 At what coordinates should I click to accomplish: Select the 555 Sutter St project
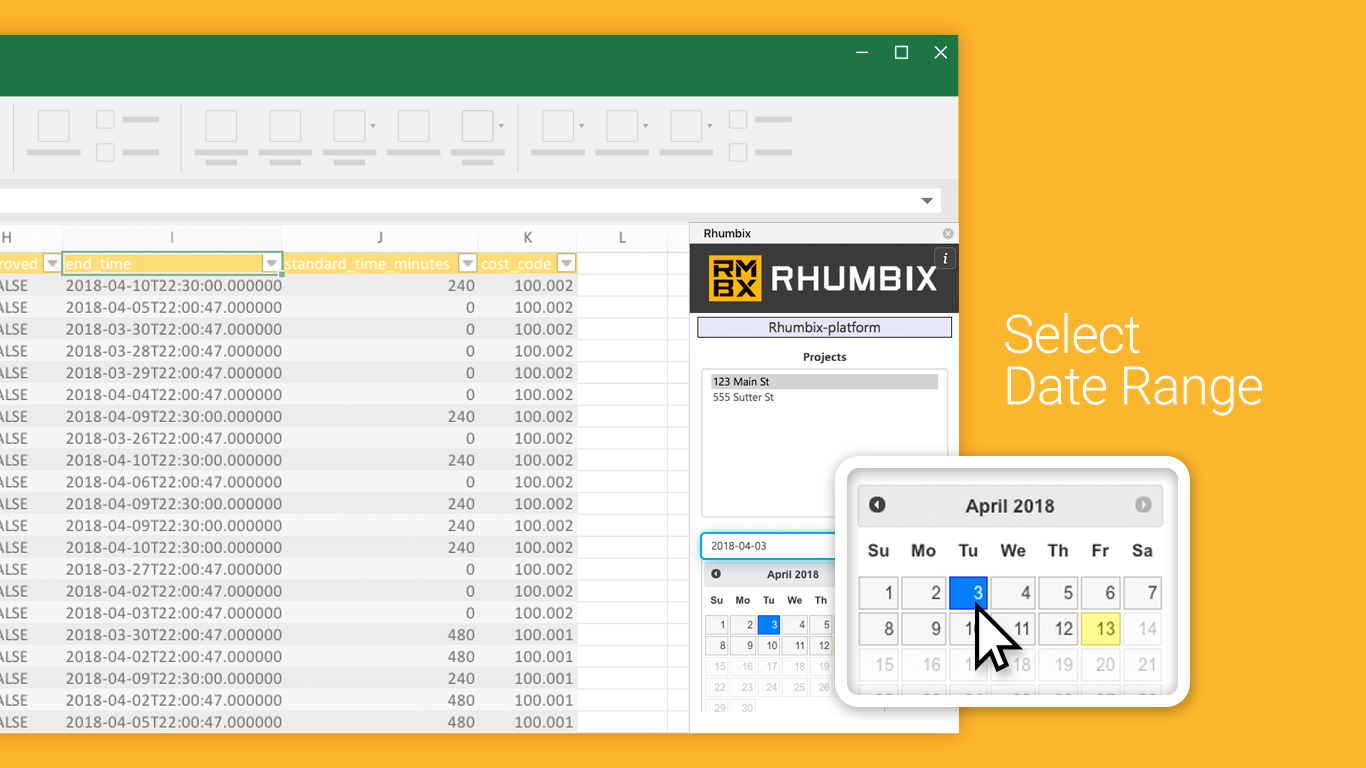pyautogui.click(x=743, y=398)
